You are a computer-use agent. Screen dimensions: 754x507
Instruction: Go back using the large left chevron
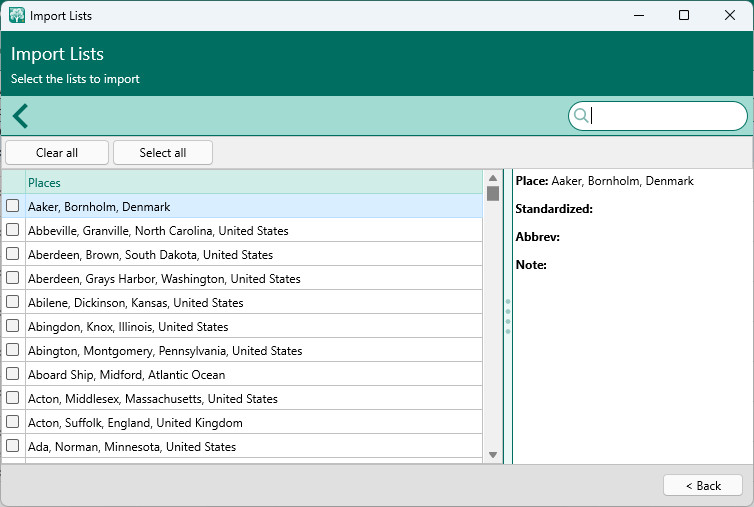tap(20, 116)
